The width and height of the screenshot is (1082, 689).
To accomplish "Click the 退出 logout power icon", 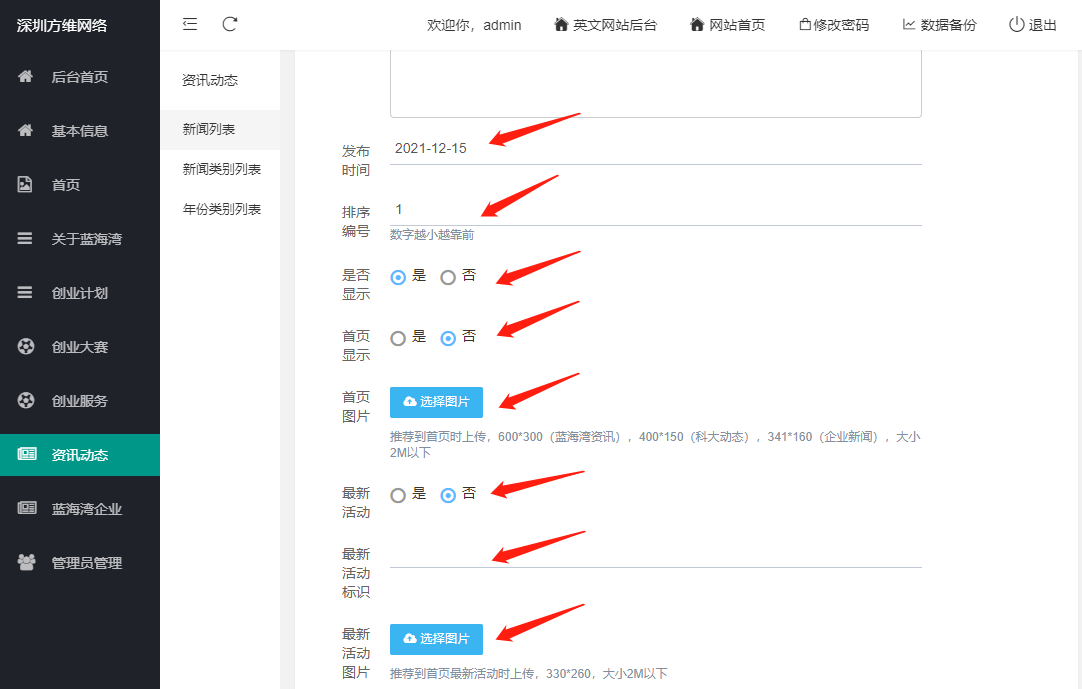I will 1017,25.
